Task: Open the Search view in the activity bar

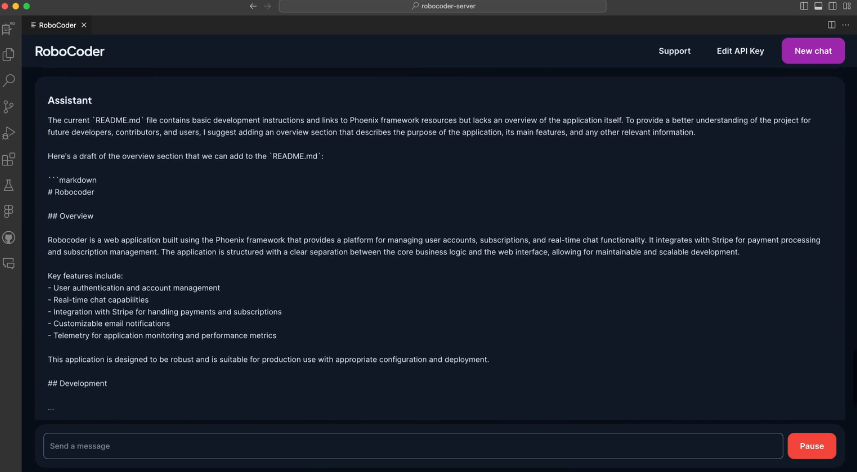Action: 8,81
